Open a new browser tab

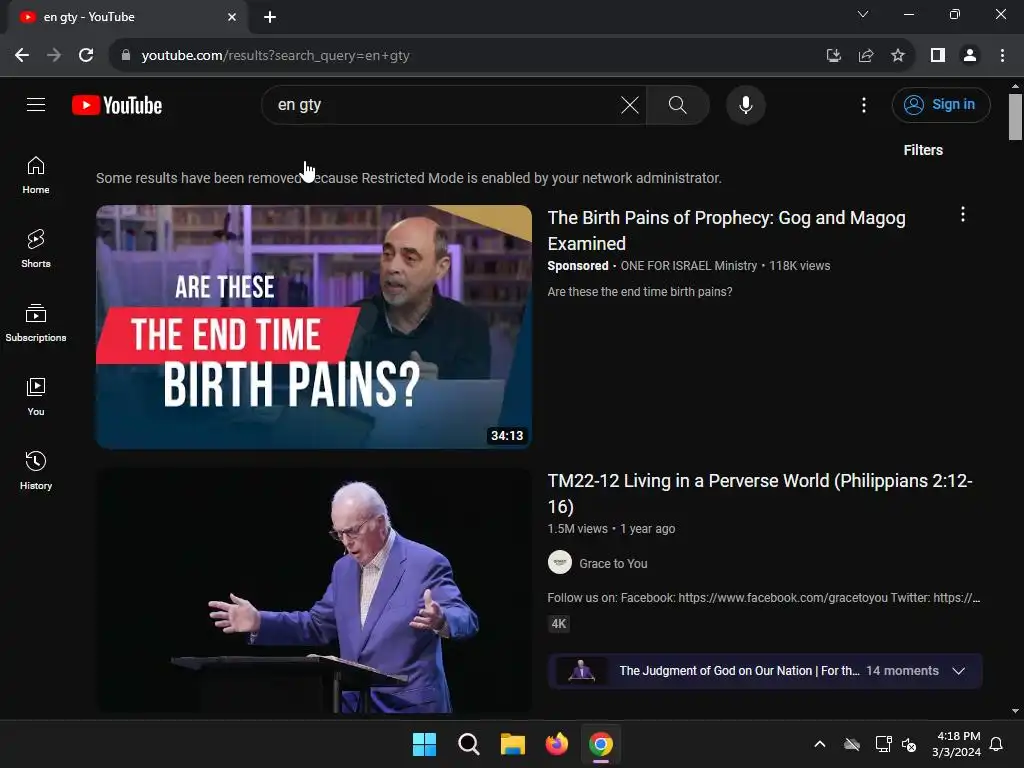pyautogui.click(x=270, y=17)
